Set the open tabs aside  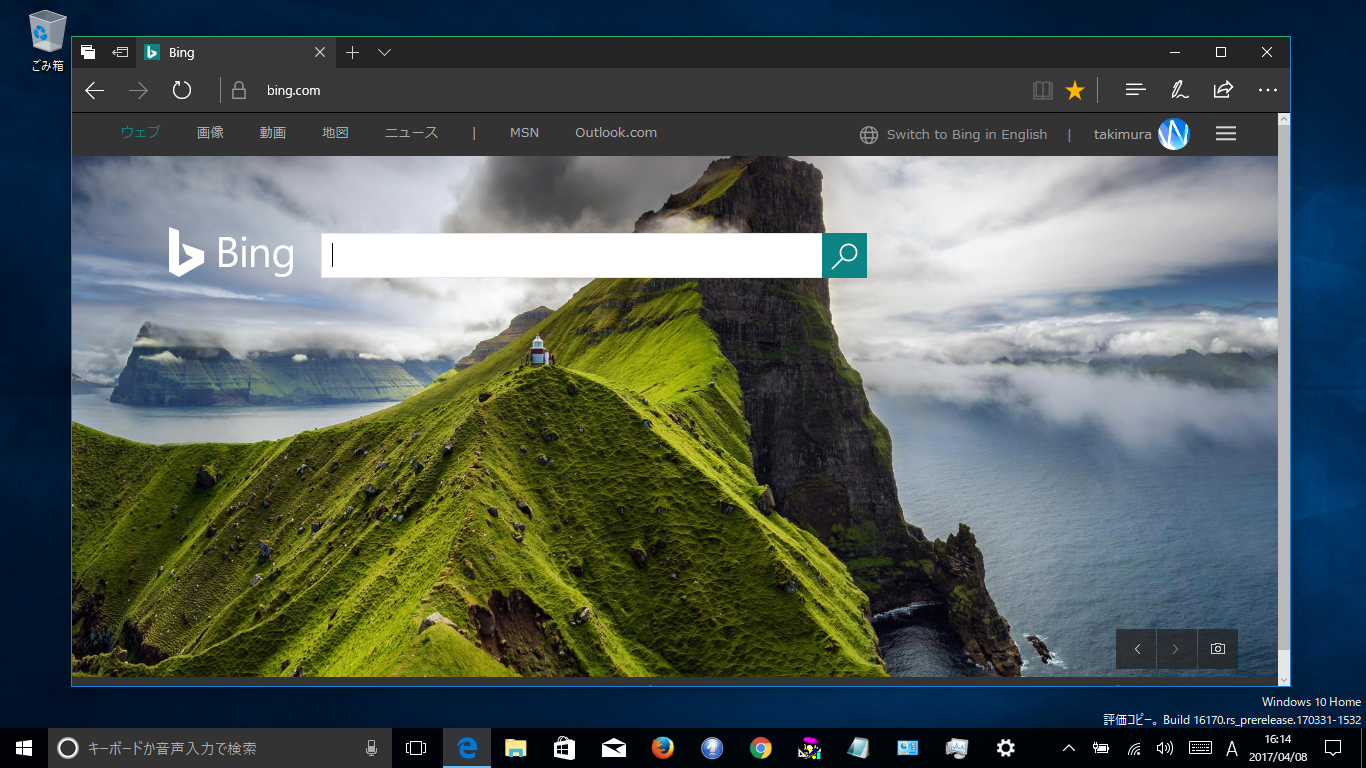(x=120, y=52)
